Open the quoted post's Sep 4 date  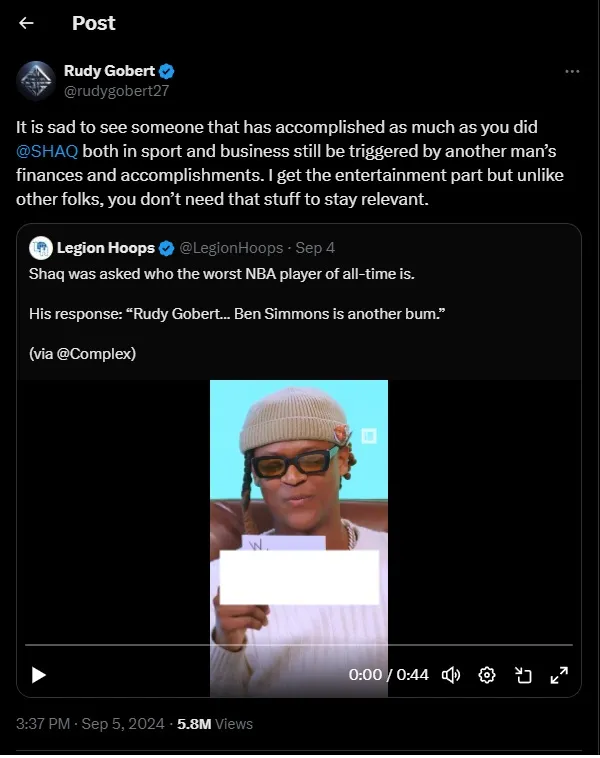coord(315,248)
